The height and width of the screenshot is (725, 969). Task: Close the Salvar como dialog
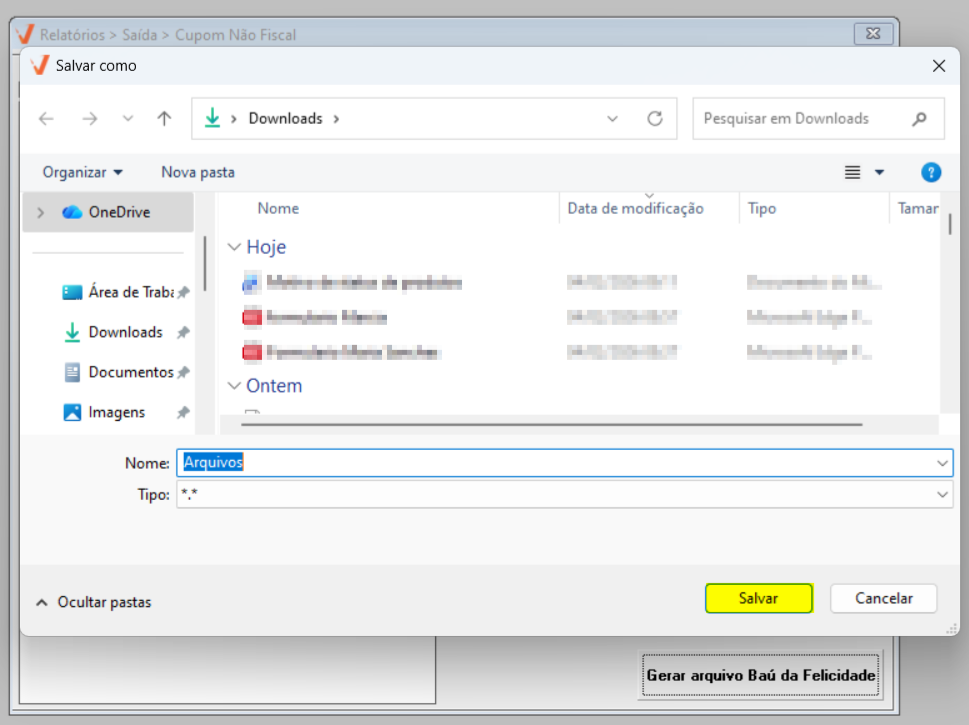(x=939, y=66)
